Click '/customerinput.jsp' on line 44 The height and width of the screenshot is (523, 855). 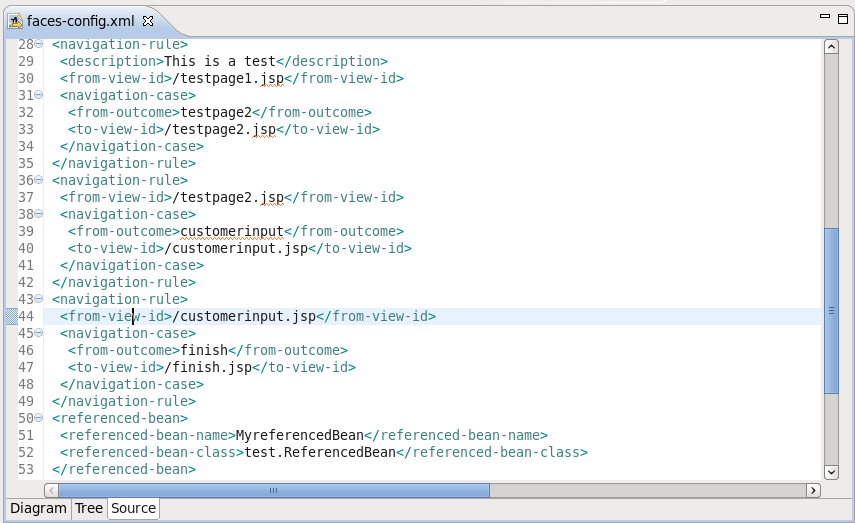tap(244, 316)
